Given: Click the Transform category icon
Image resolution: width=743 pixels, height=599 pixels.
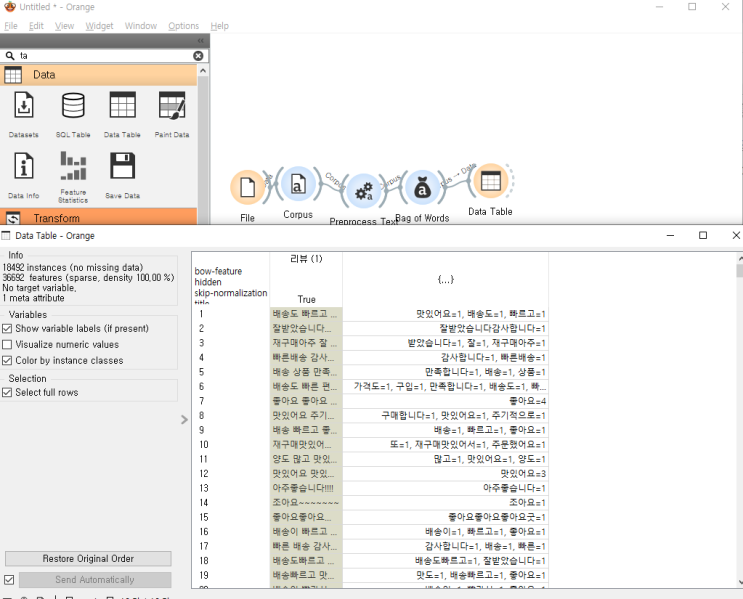Looking at the screenshot, I should [x=13, y=218].
